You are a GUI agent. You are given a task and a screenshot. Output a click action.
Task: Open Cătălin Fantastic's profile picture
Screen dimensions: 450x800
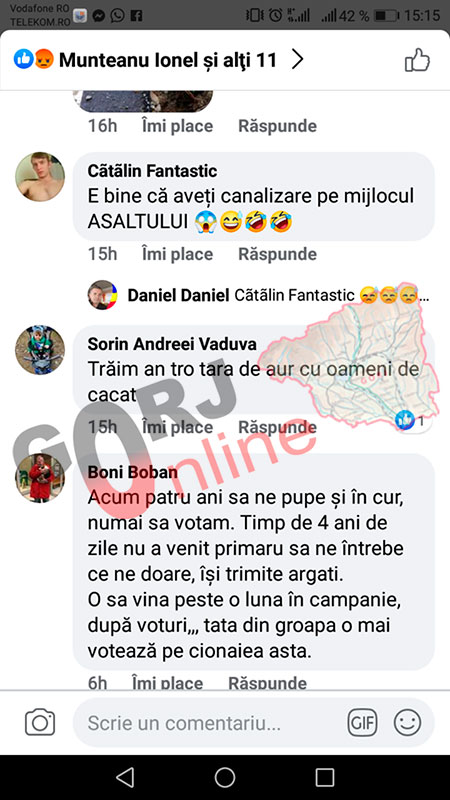(x=40, y=177)
